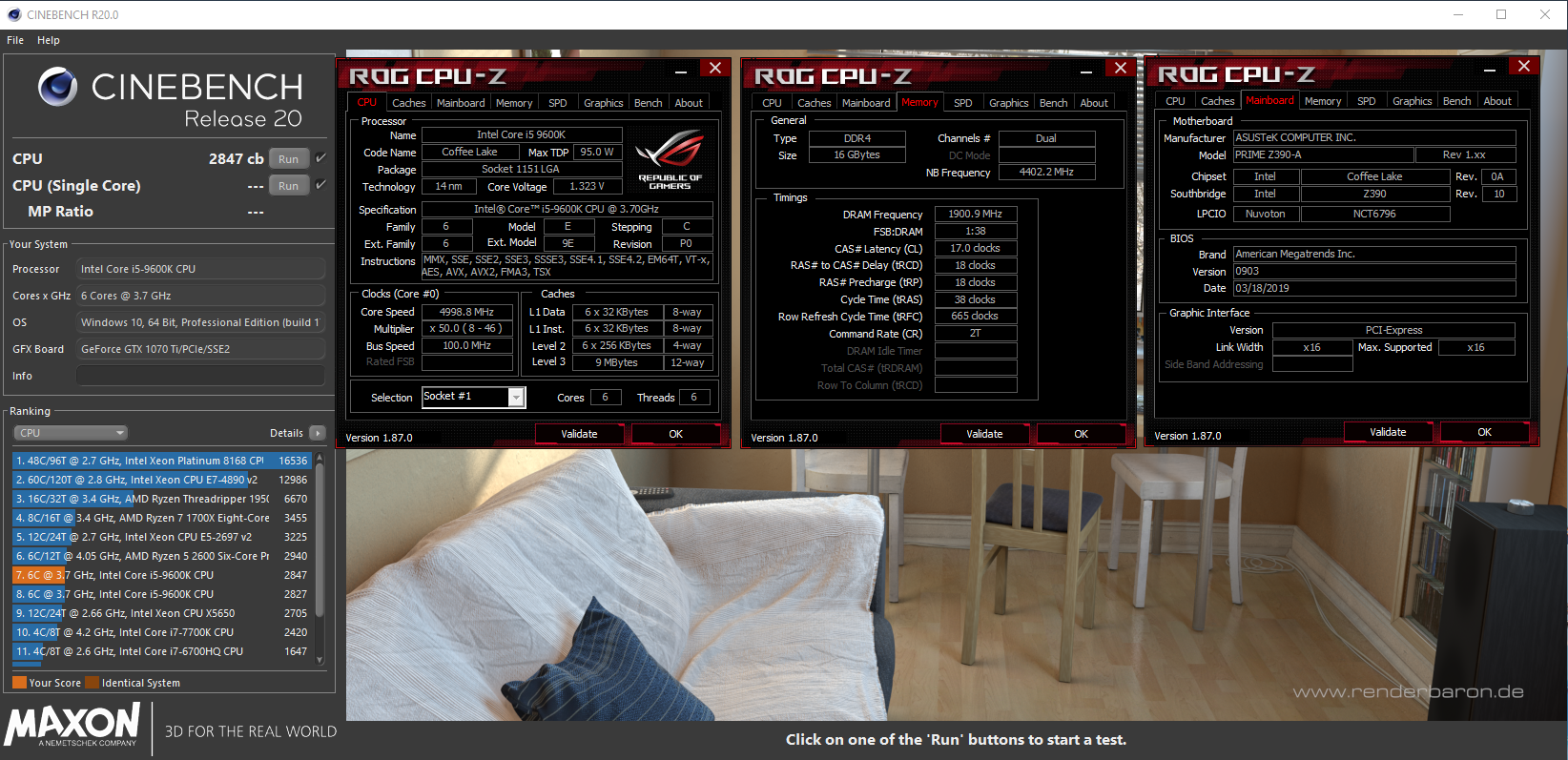Select About tab in Mainboard CPU-Z window

(x=1497, y=101)
